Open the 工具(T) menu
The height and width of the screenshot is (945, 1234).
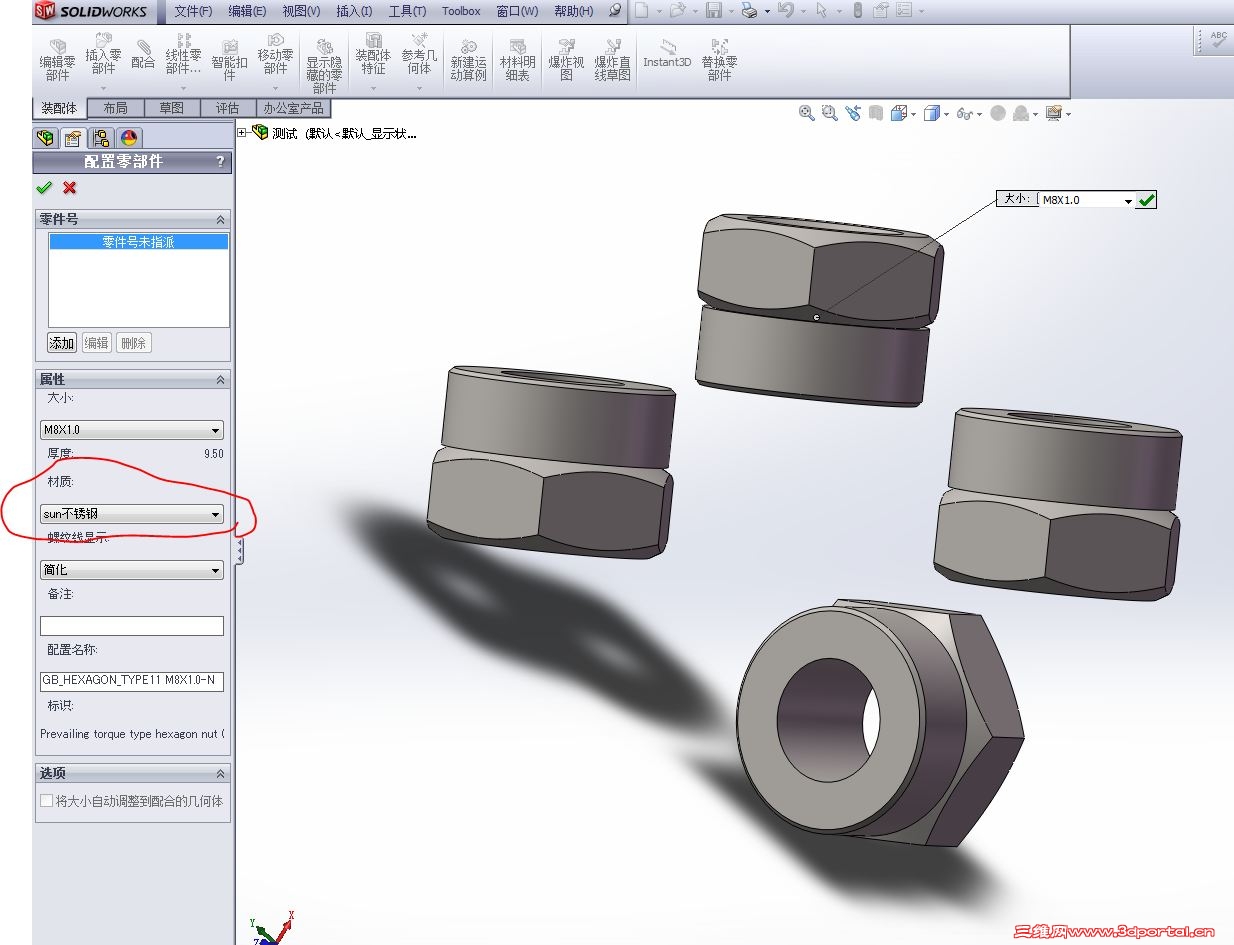[x=407, y=11]
